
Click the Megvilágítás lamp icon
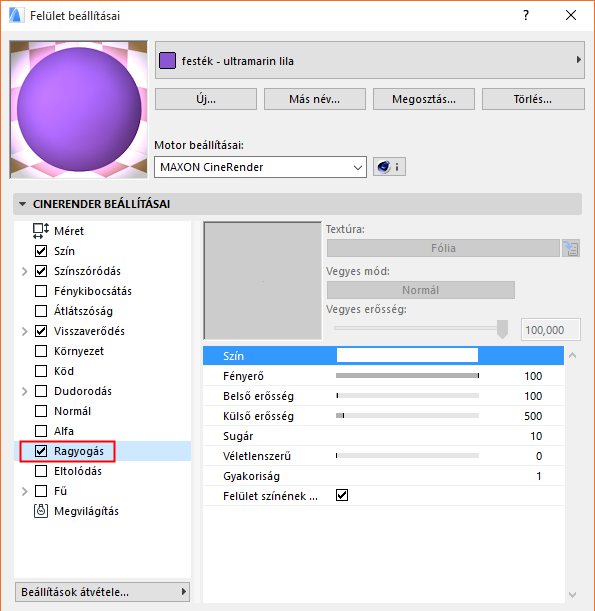click(x=41, y=510)
